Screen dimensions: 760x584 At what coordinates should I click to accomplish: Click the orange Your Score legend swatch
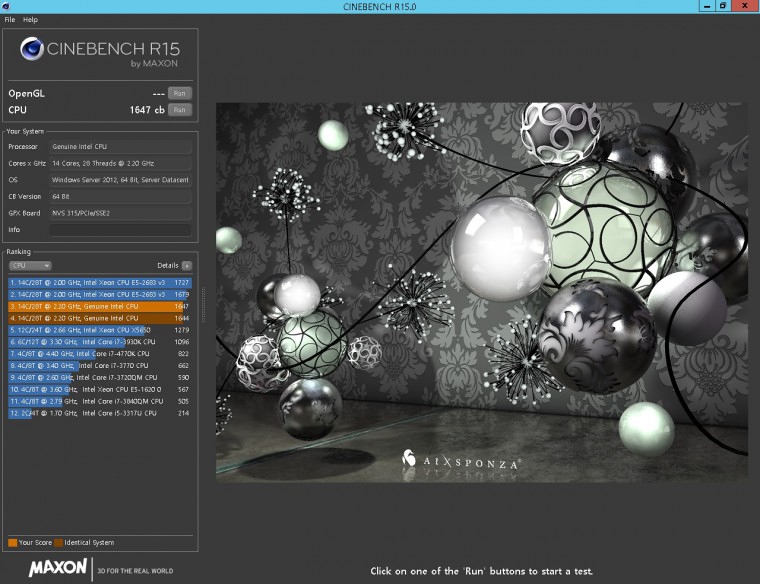(13, 543)
